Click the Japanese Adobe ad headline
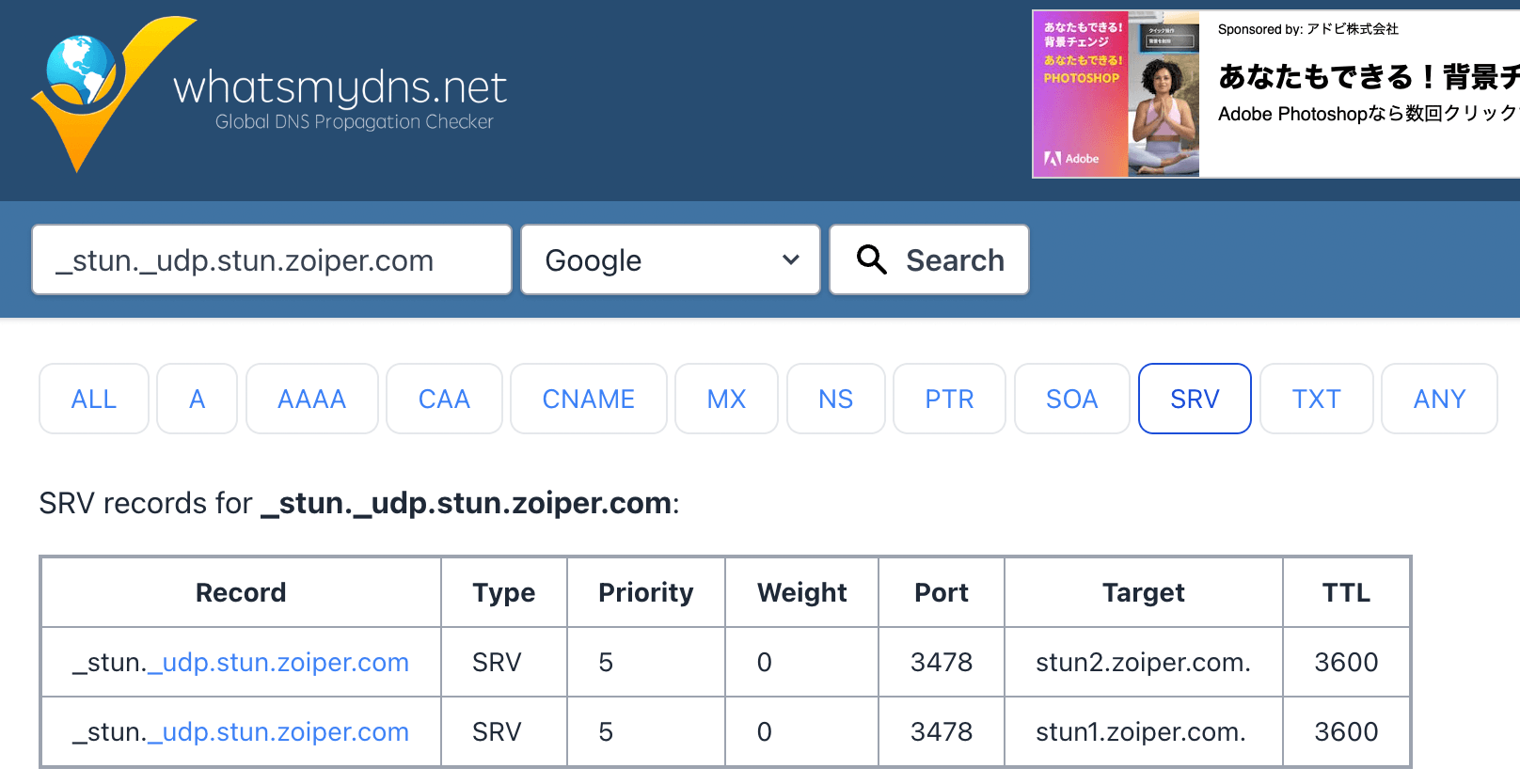 (x=1369, y=76)
